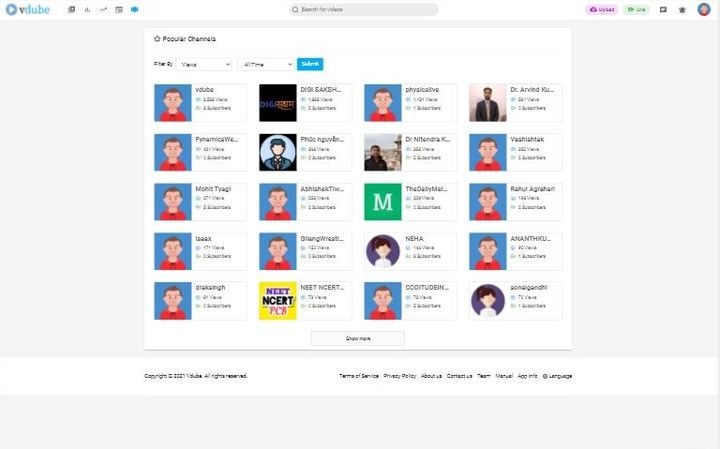The width and height of the screenshot is (720, 449).
Task: Click the Popular Channels heading text
Action: coord(189,39)
